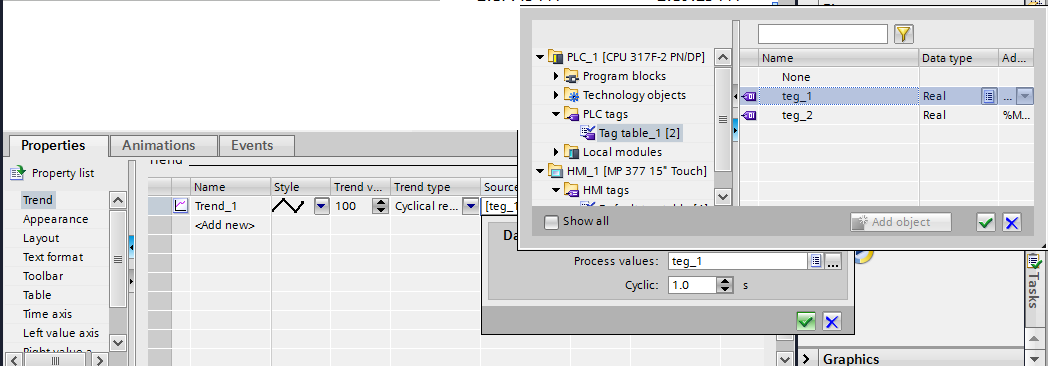1048x366 pixels.
Task: Confirm tag selection with green checkmark
Action: tap(985, 223)
